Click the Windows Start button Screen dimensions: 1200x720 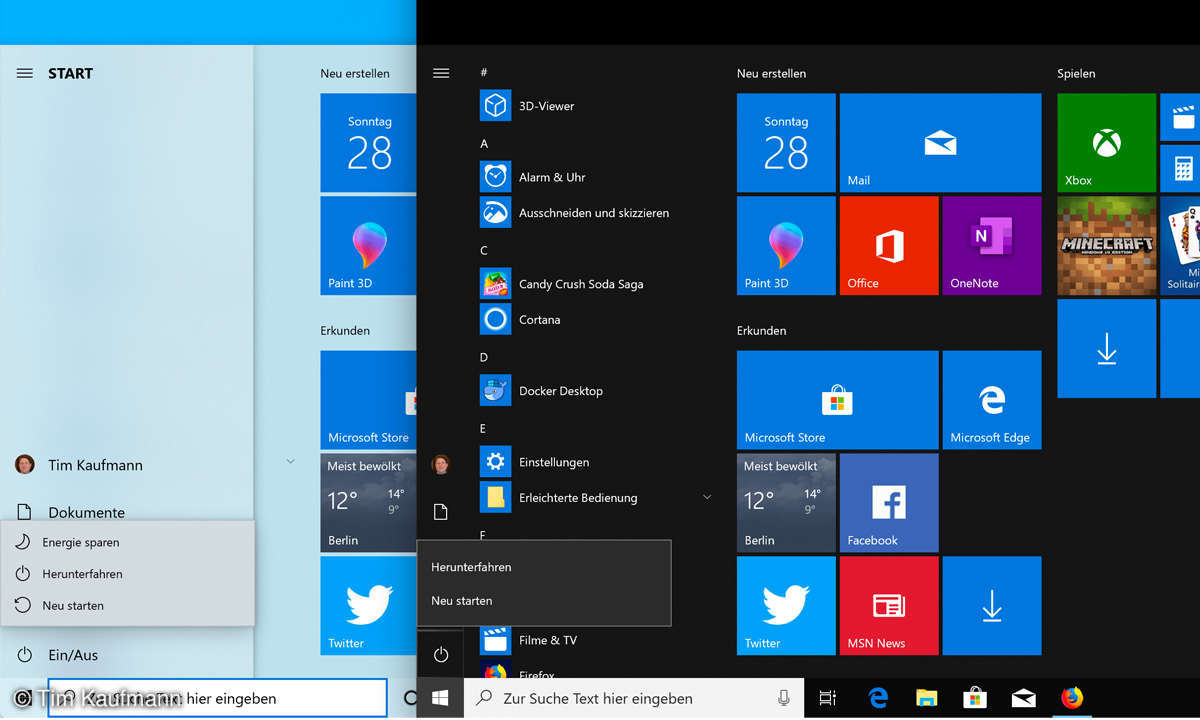click(441, 698)
